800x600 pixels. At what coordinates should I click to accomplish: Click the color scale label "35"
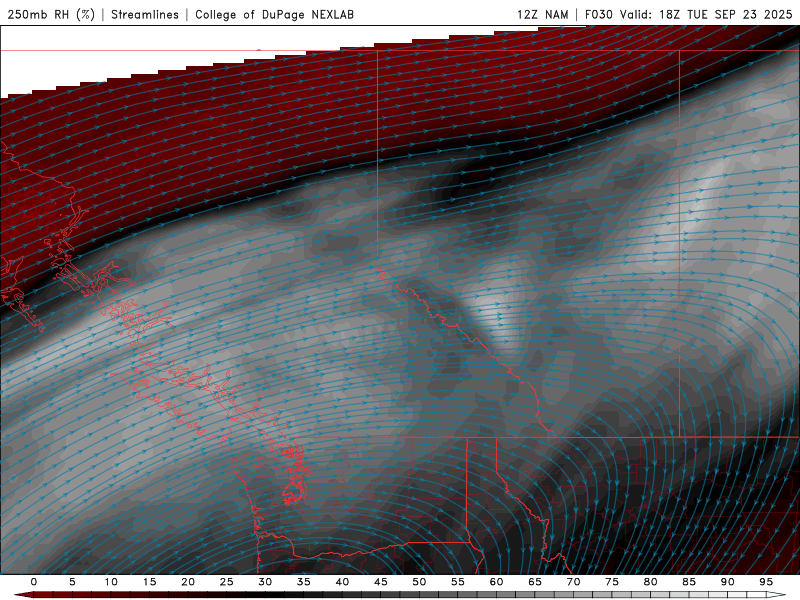304,582
